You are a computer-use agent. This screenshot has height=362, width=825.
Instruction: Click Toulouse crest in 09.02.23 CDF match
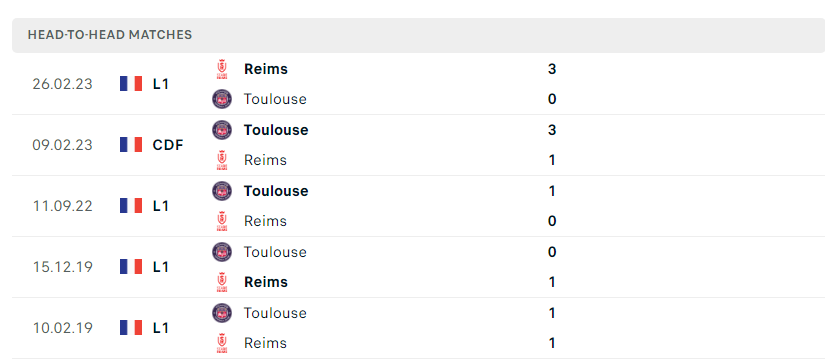[x=222, y=129]
